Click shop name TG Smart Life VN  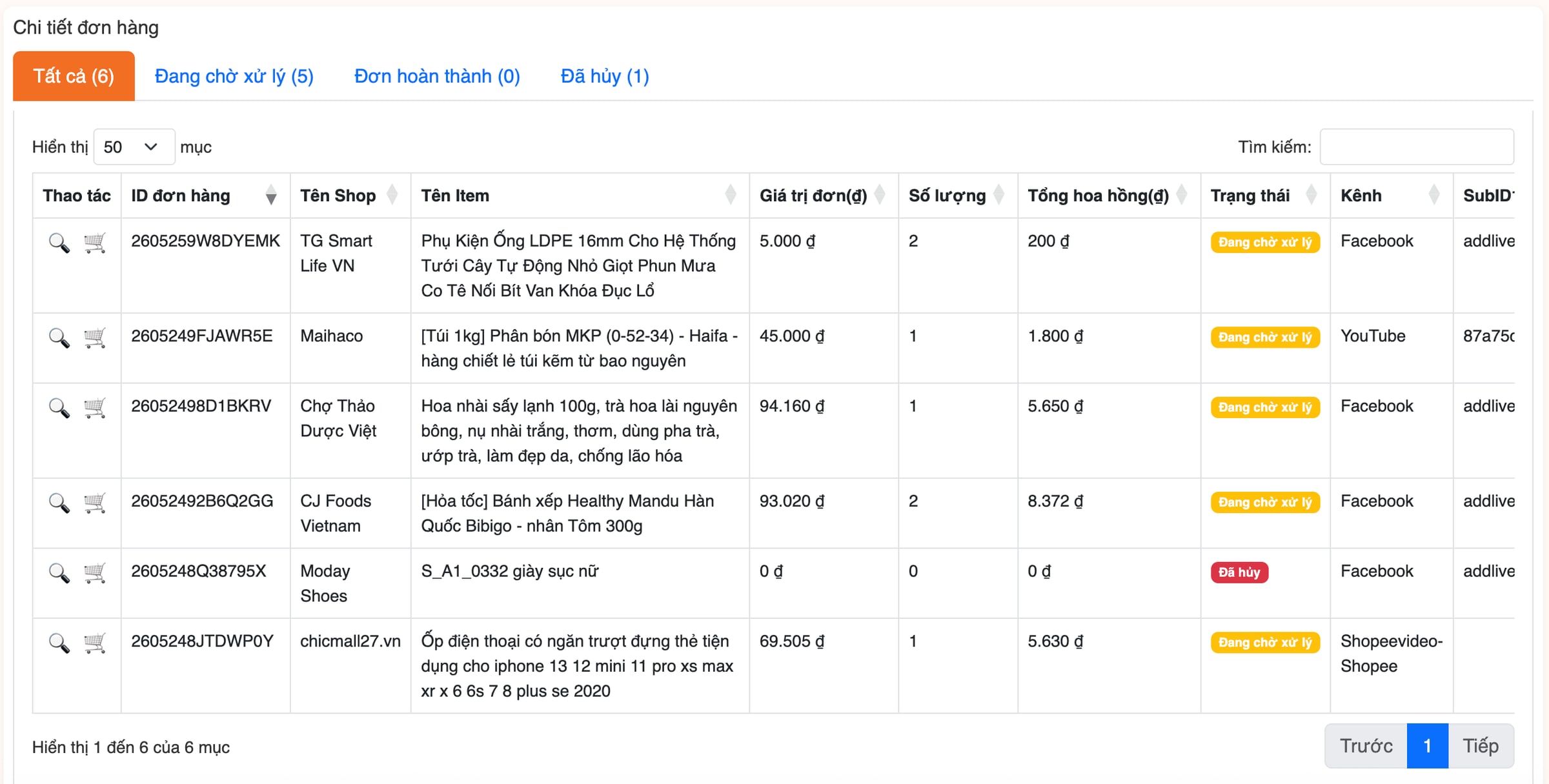click(336, 253)
